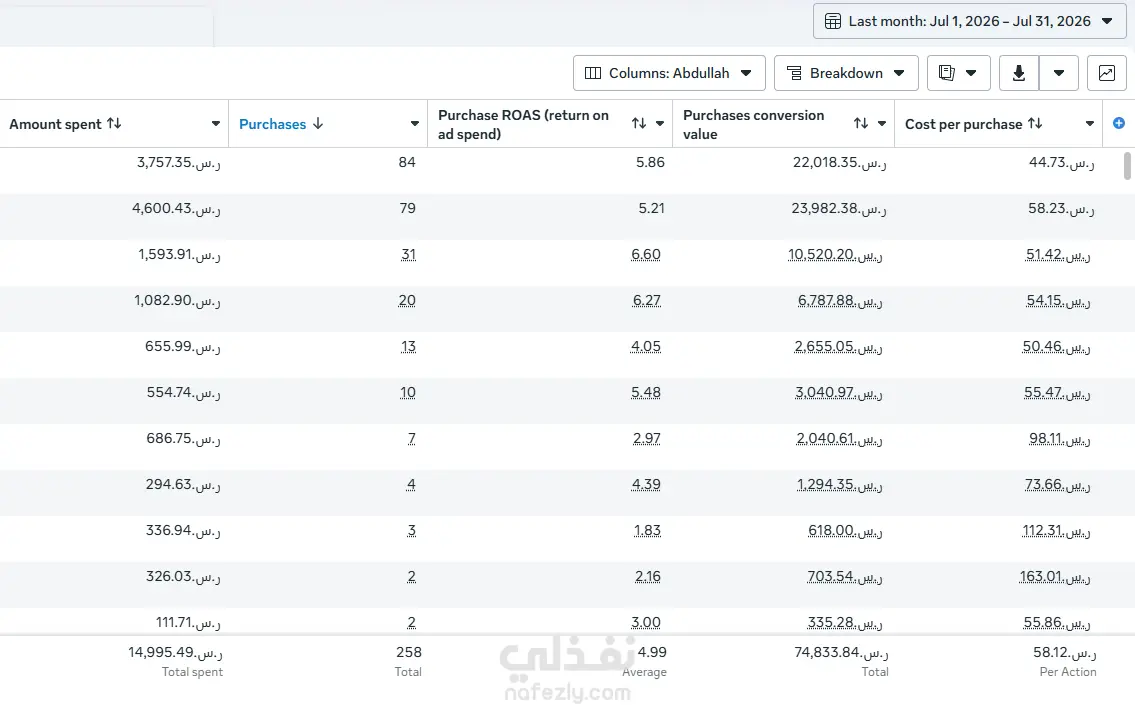
Task: Open Purchases column options arrow
Action: coord(415,124)
